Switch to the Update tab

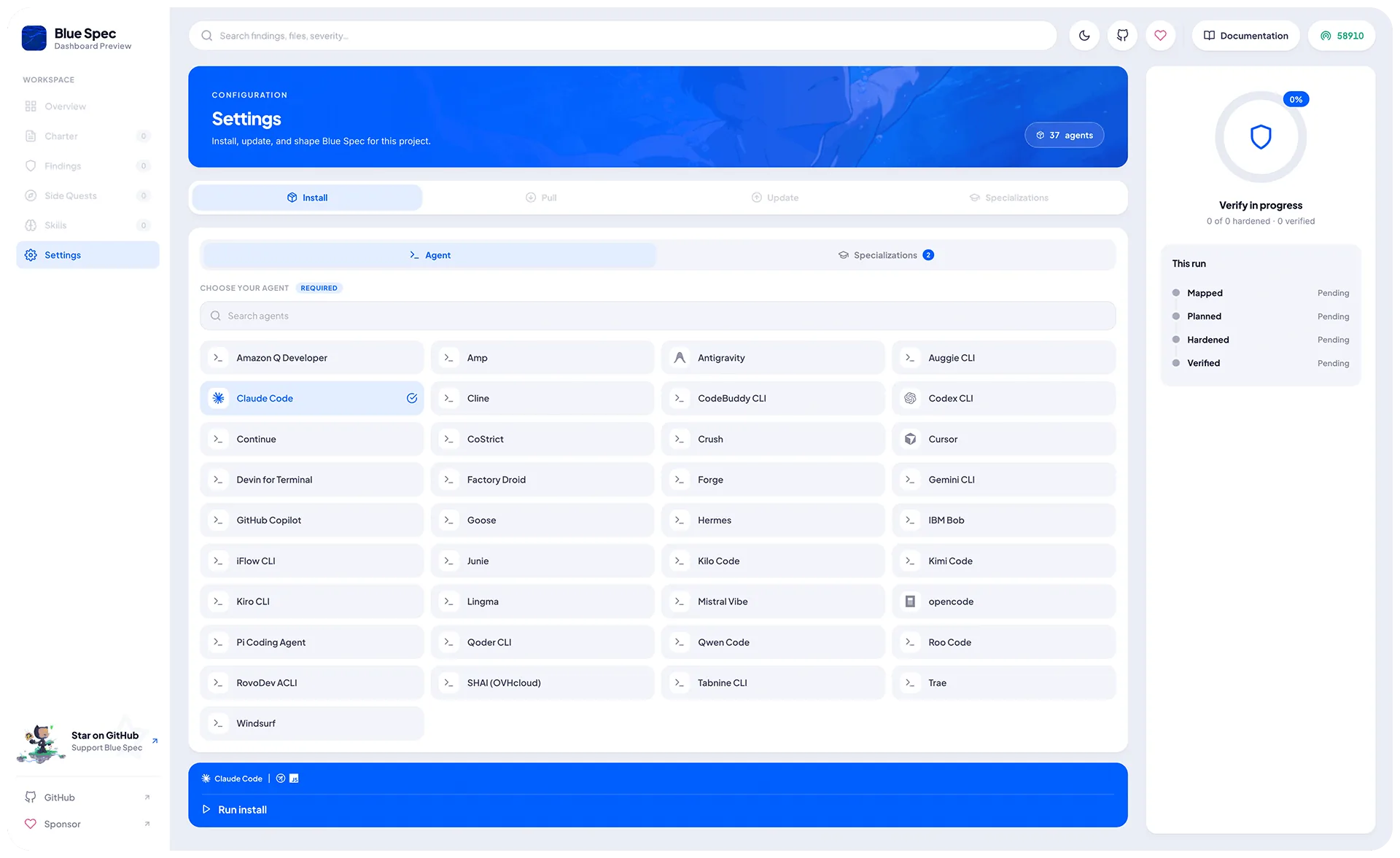pyautogui.click(x=775, y=198)
